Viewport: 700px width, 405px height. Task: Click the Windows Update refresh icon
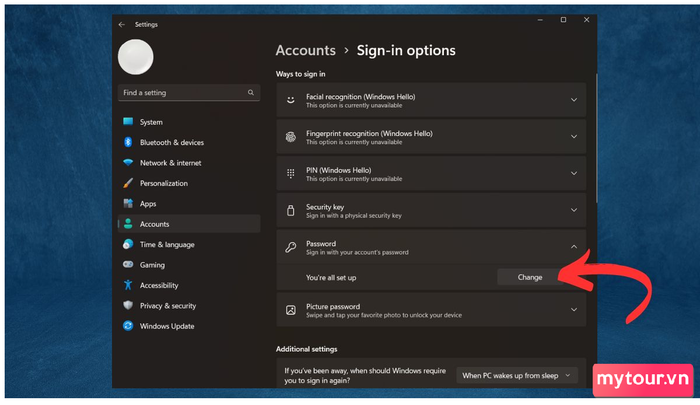(x=128, y=326)
